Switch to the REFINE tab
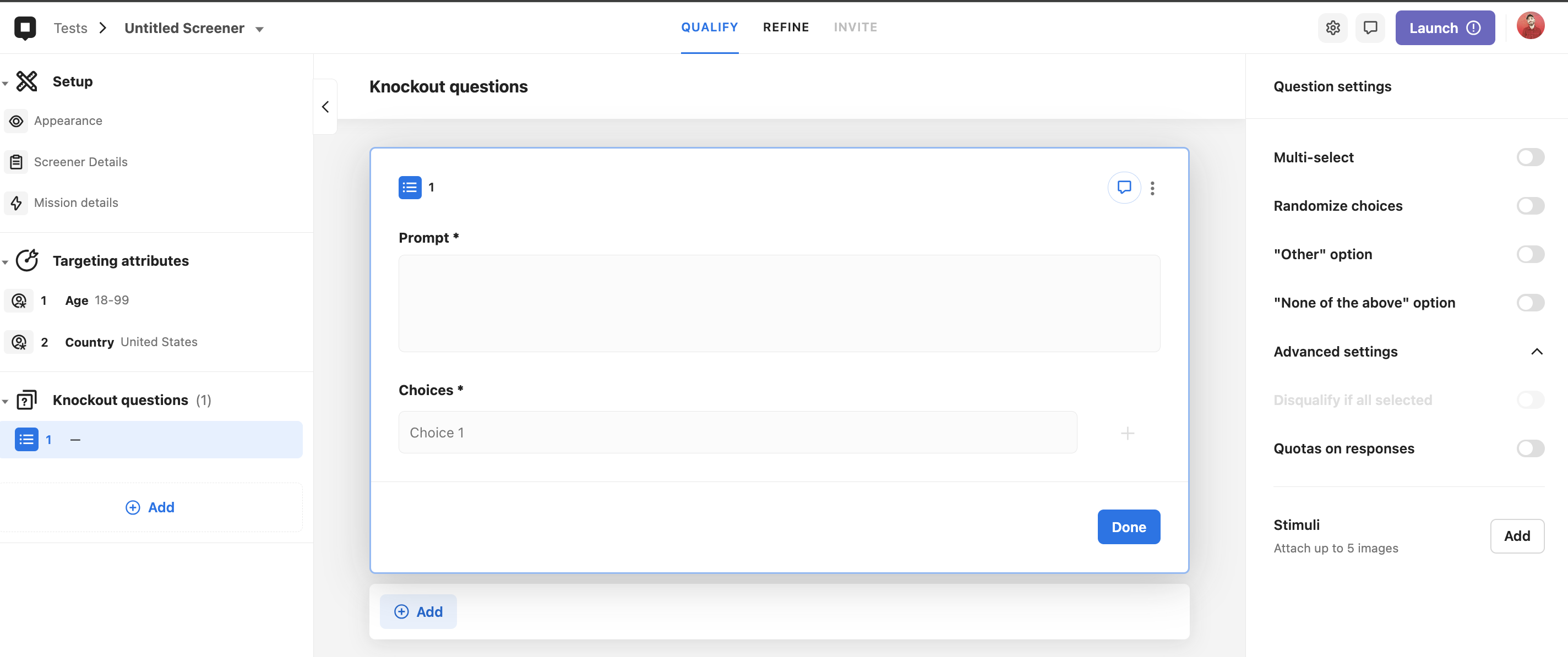 pyautogui.click(x=786, y=28)
